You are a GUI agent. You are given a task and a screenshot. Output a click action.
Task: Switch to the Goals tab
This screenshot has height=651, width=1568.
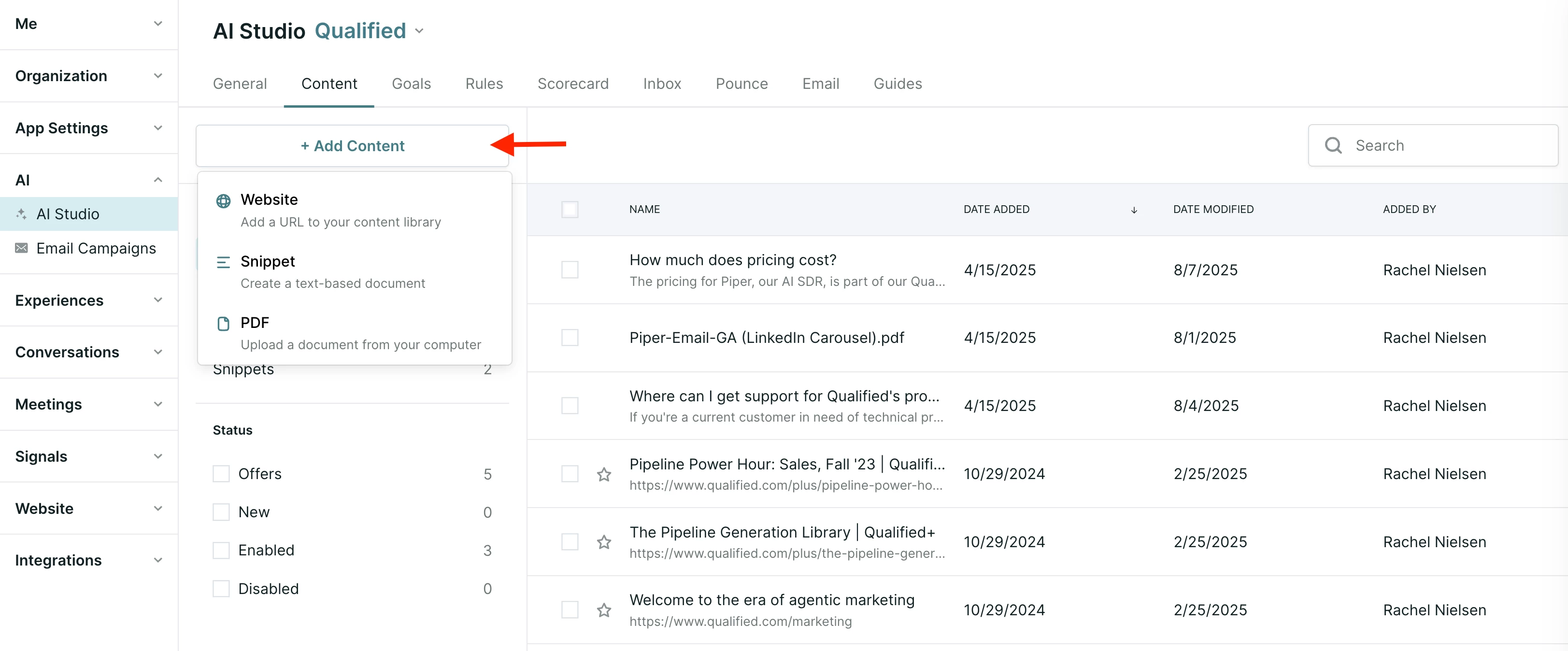coord(412,84)
